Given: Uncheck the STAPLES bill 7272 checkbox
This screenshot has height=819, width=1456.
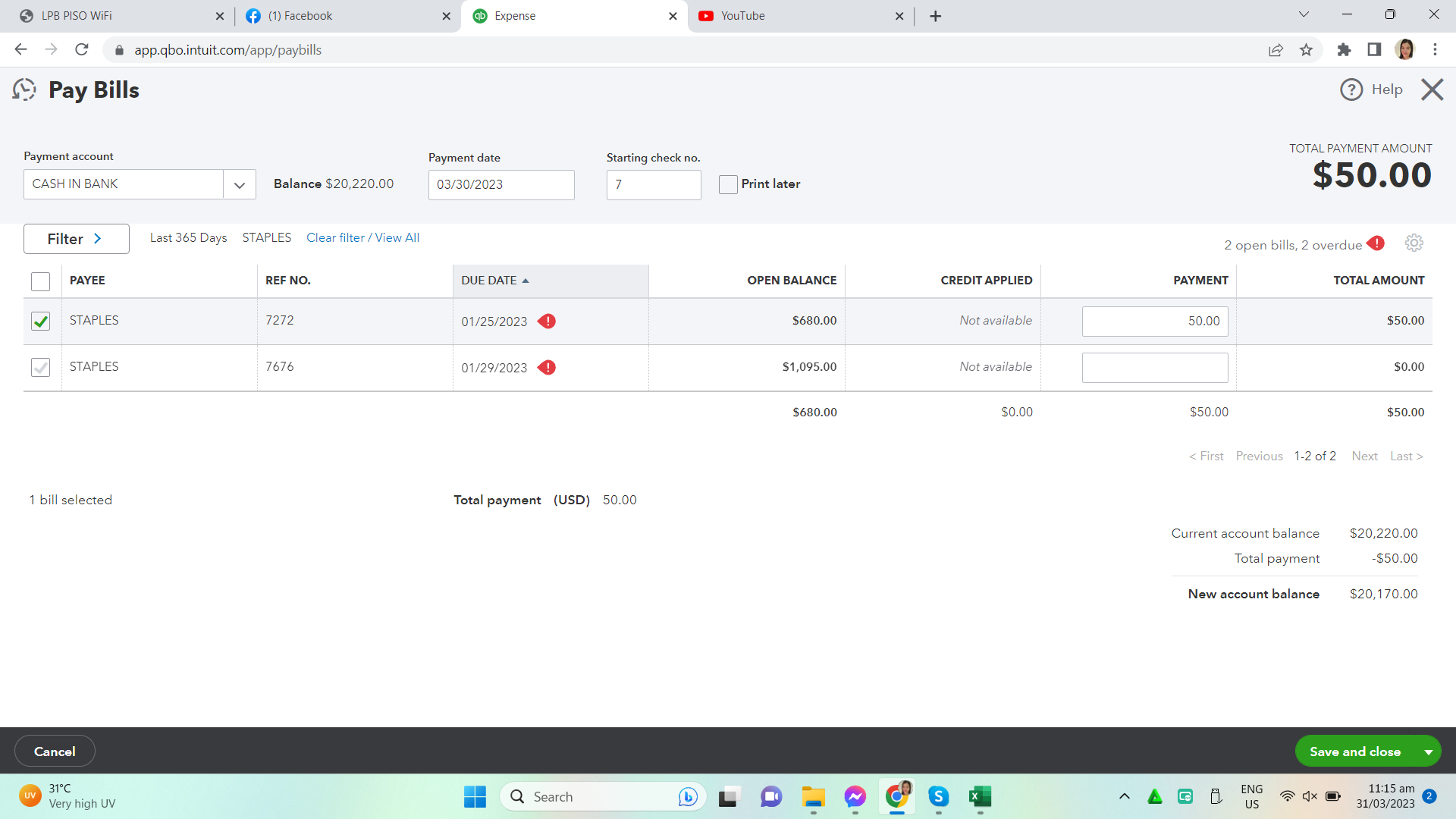Looking at the screenshot, I should [x=40, y=322].
